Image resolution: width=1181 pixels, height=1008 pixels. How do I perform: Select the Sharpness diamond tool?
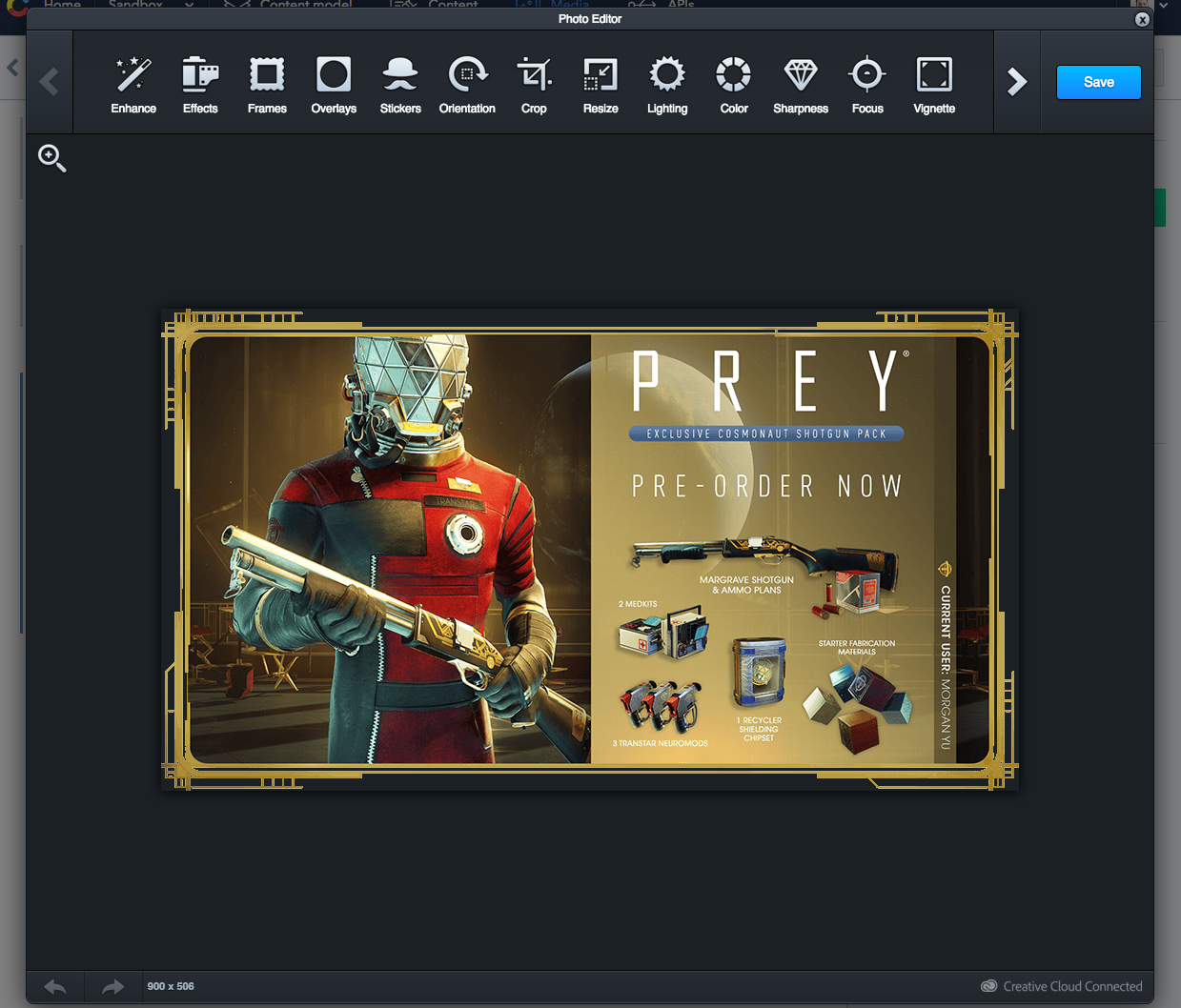click(801, 86)
